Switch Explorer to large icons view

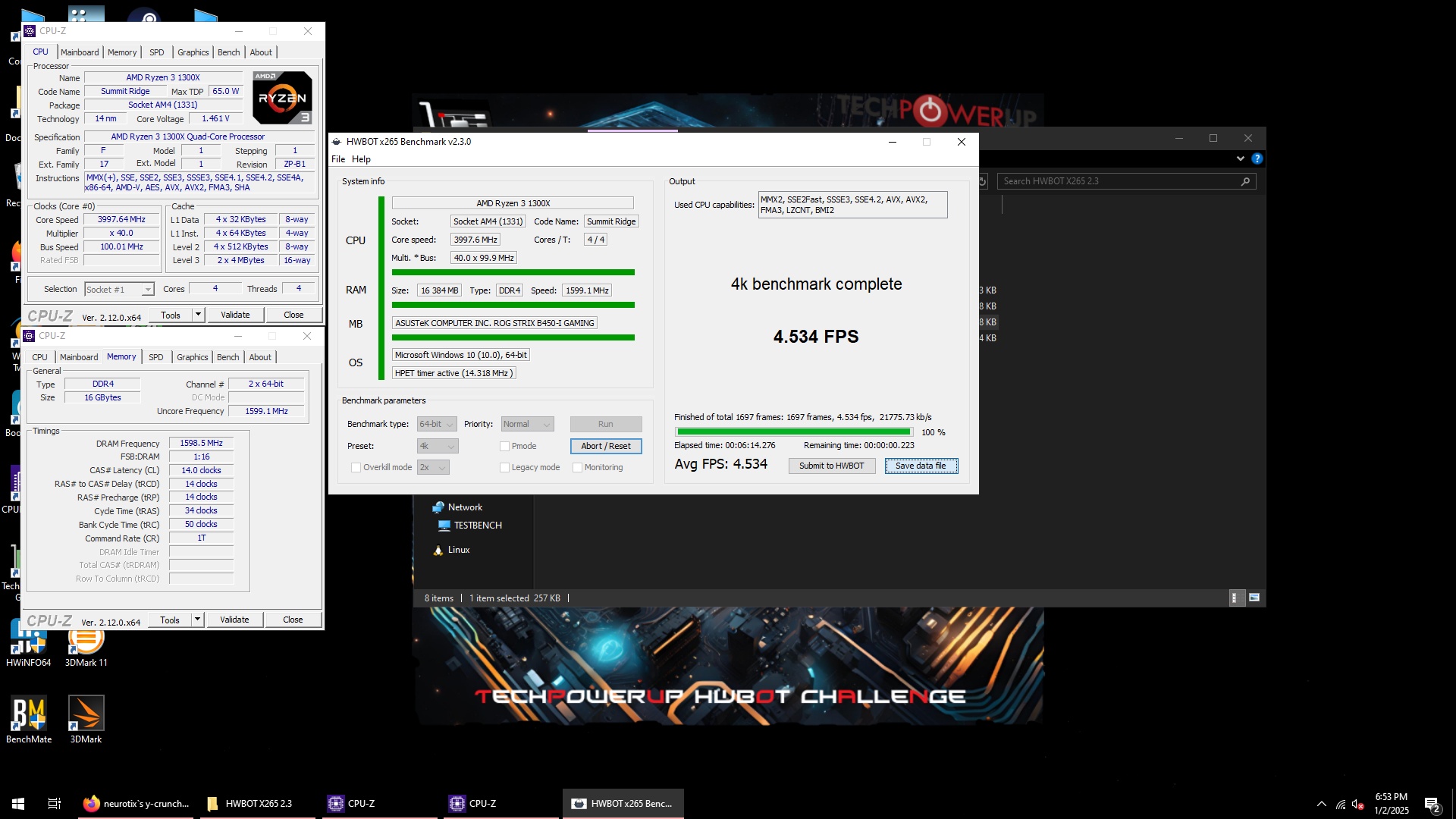1254,598
